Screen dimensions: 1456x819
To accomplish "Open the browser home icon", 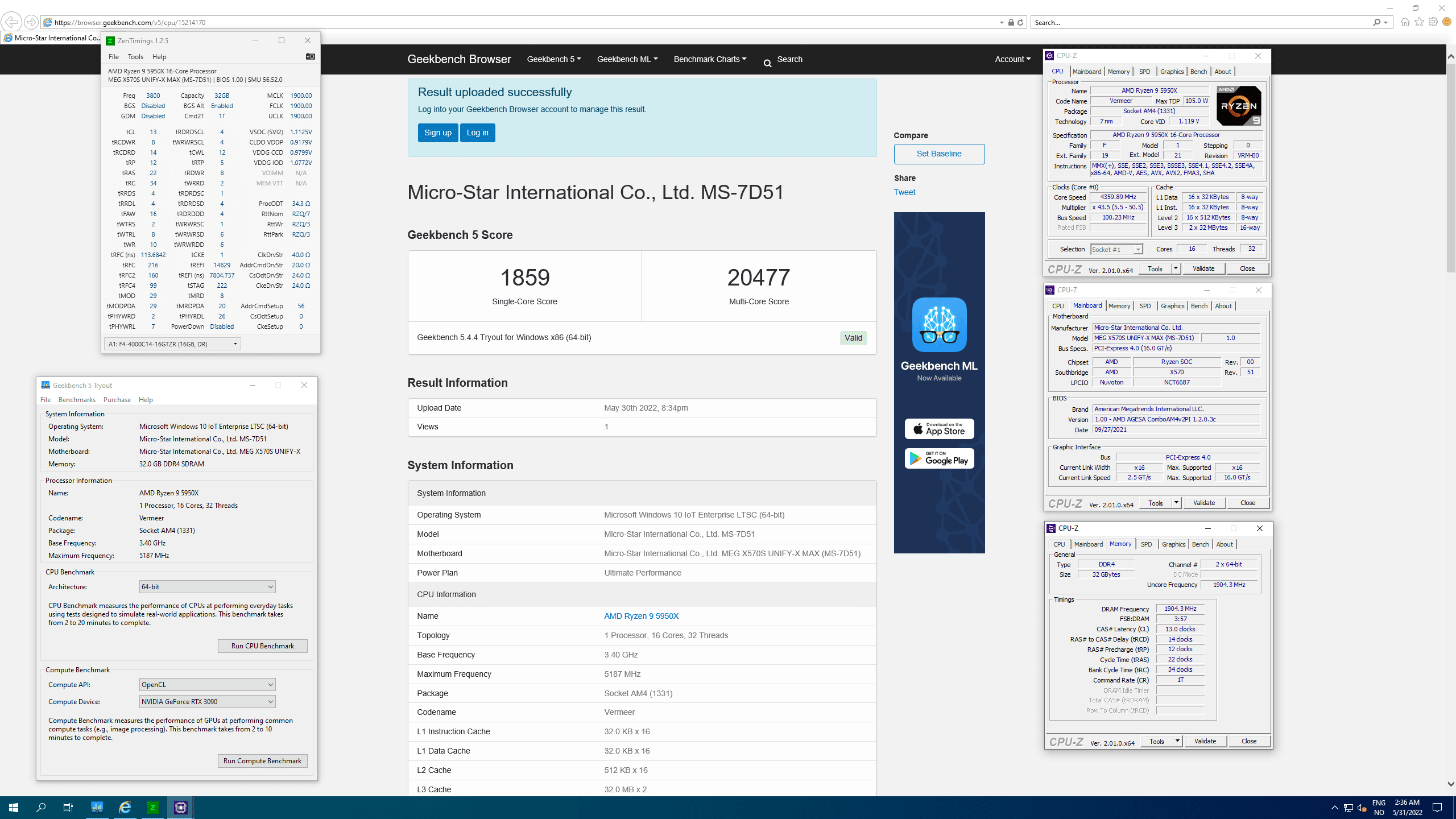I will click(1405, 22).
